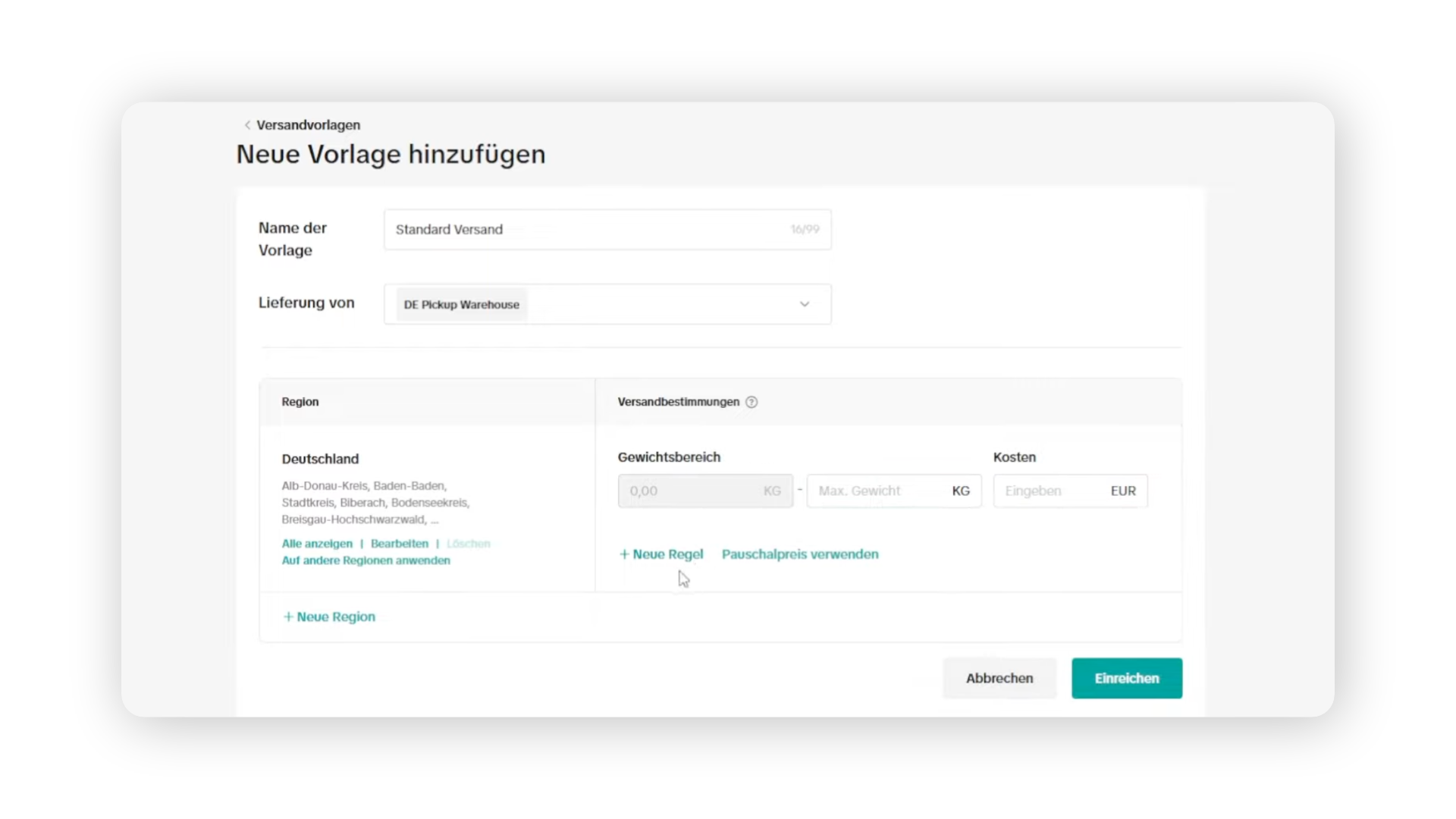Click into Name der Vorlage field

[607, 229]
